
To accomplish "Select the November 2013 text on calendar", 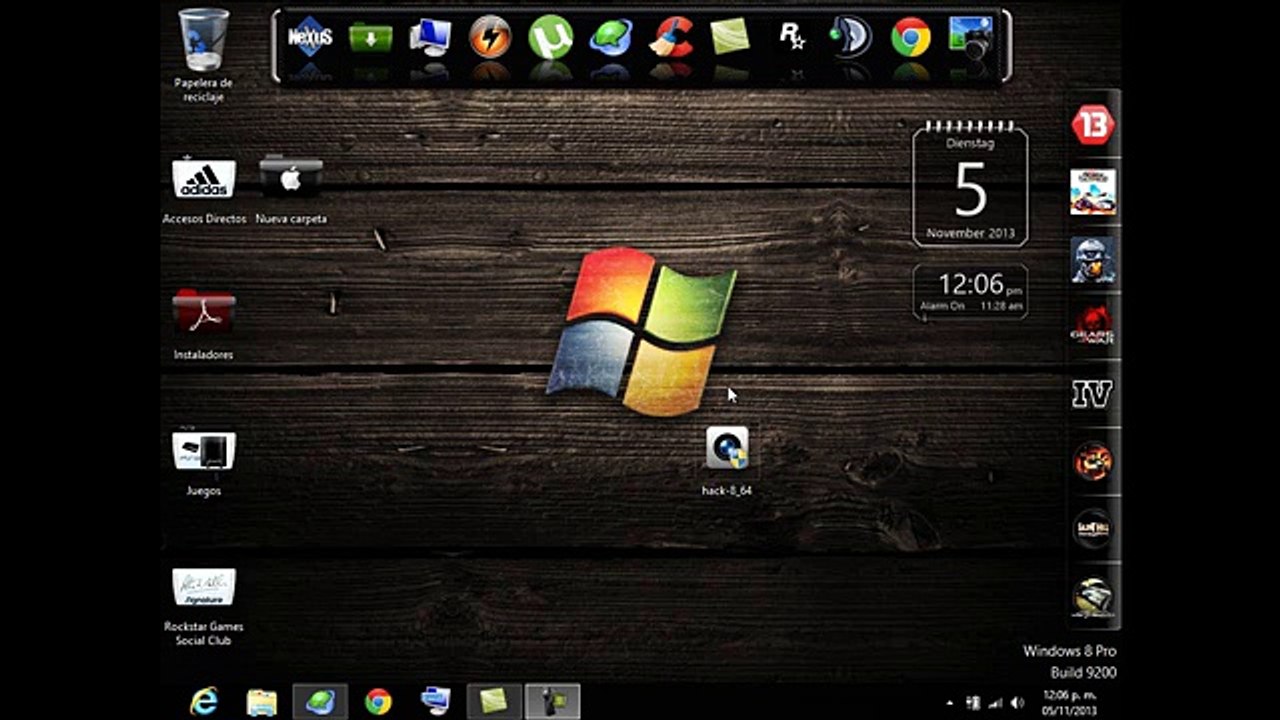I will (x=970, y=233).
